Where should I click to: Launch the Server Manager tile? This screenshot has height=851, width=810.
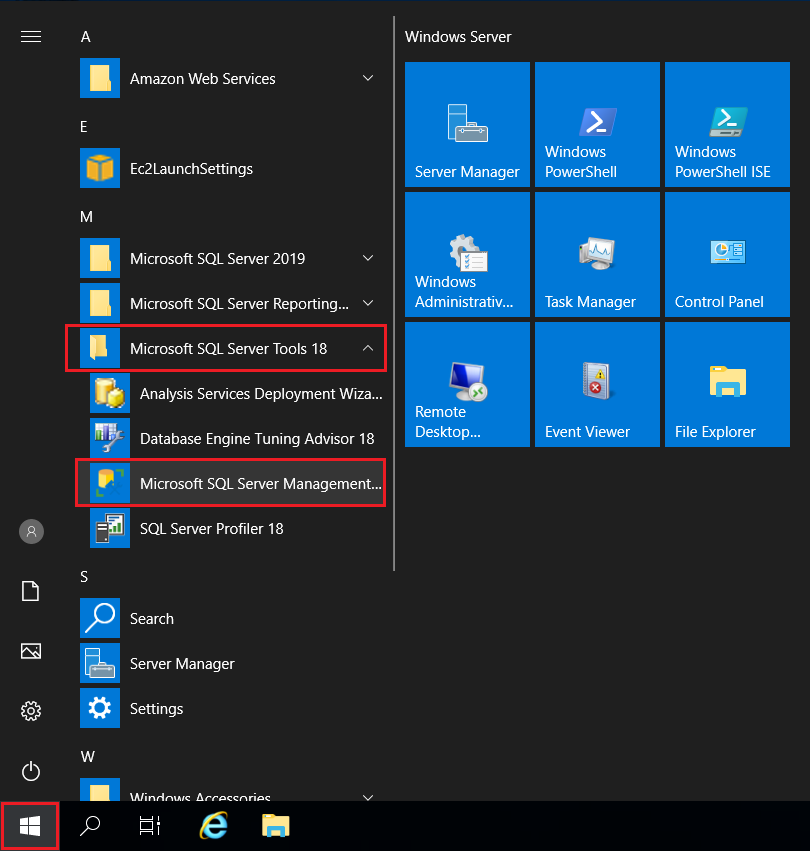tap(466, 124)
